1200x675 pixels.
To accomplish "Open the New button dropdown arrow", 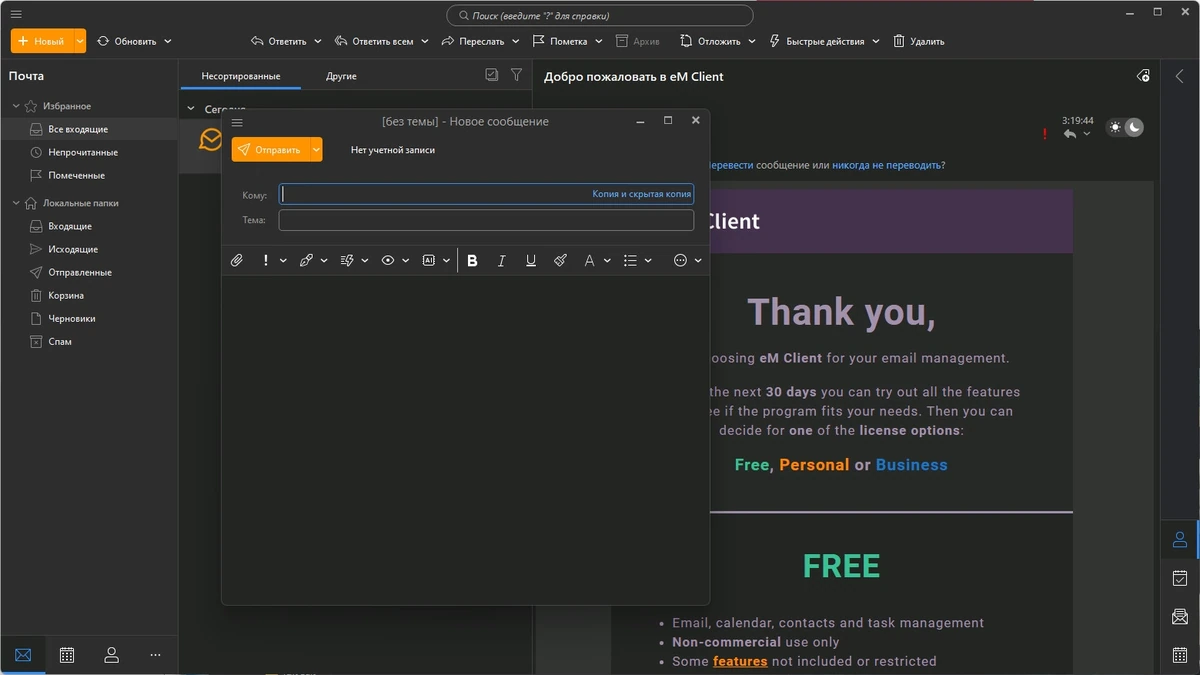I will 80,41.
